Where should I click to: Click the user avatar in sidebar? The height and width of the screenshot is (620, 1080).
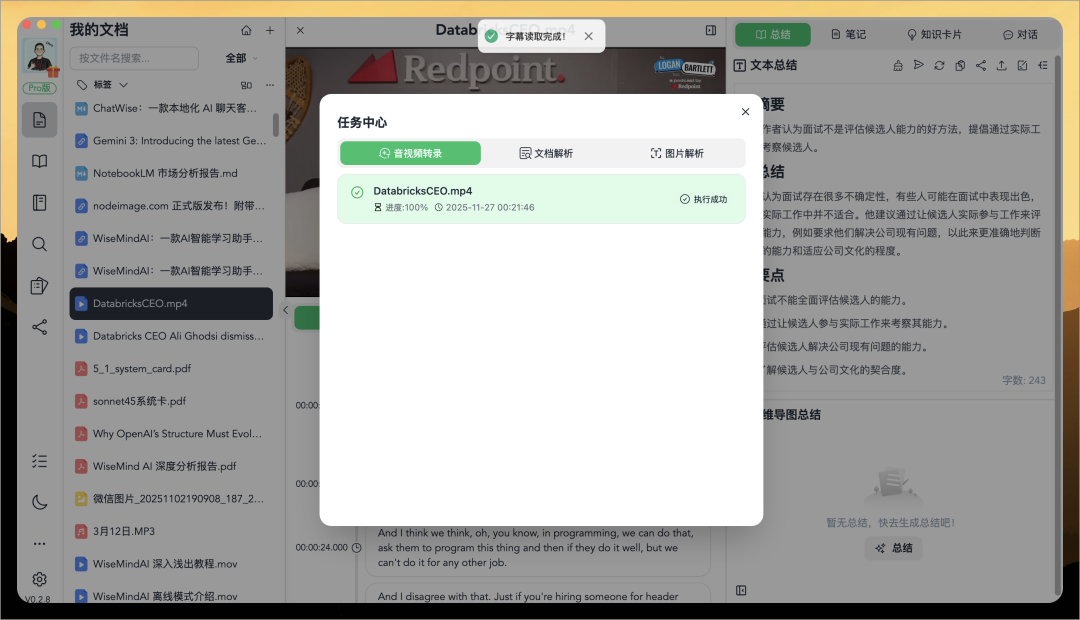(x=40, y=57)
